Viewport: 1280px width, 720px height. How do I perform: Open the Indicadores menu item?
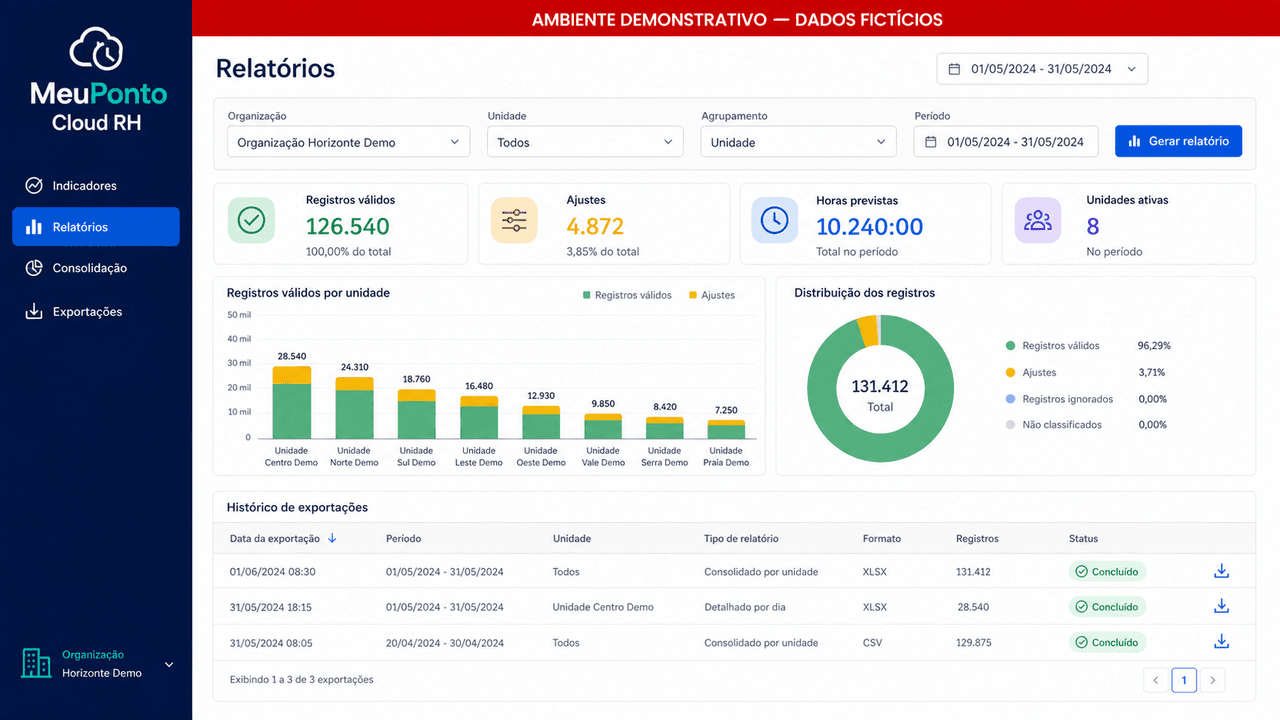tap(96, 186)
